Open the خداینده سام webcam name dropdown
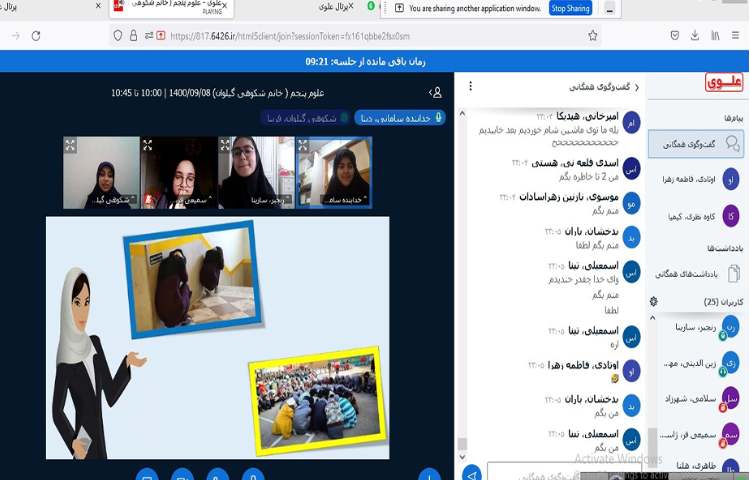 coord(345,200)
